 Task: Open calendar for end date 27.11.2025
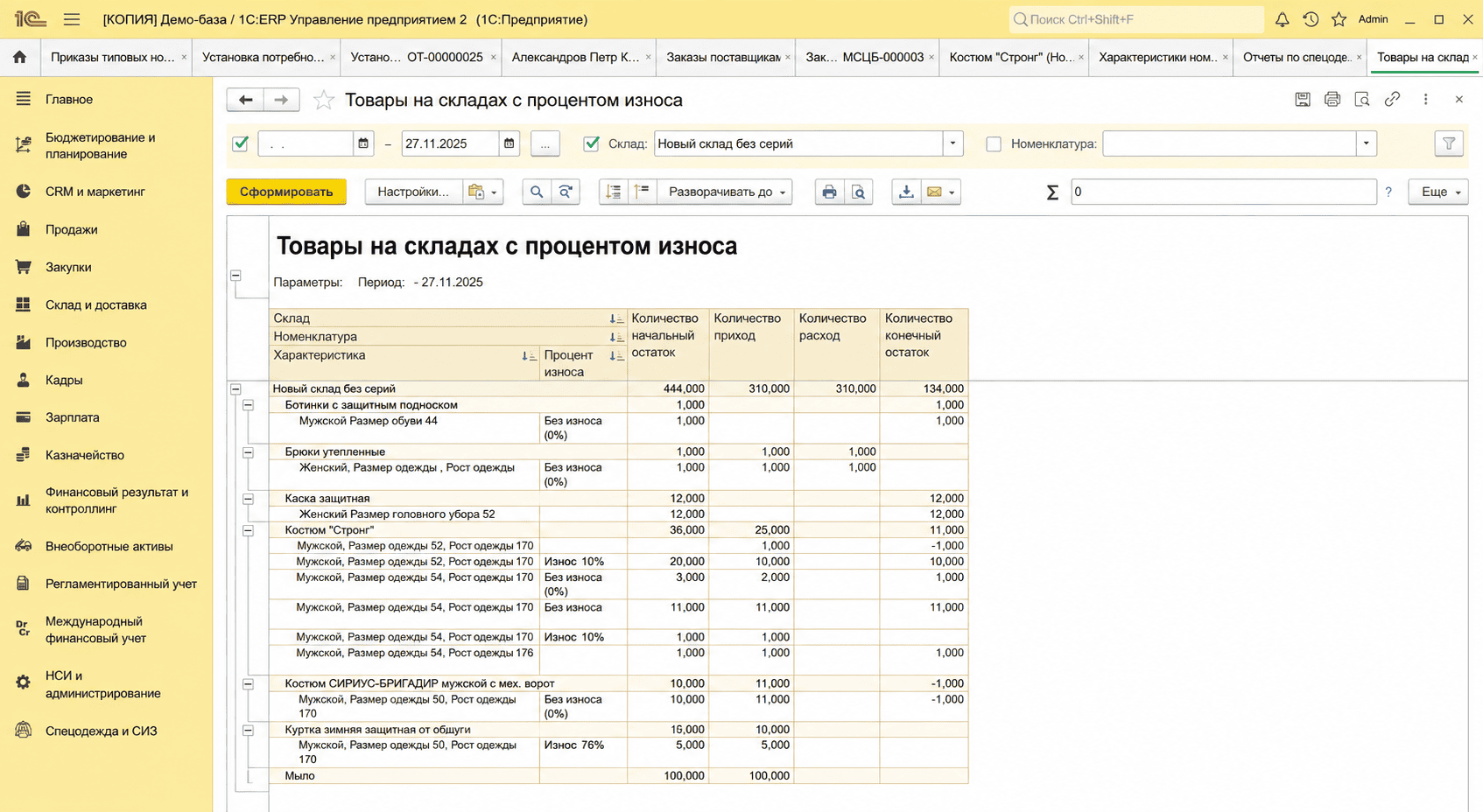click(509, 143)
